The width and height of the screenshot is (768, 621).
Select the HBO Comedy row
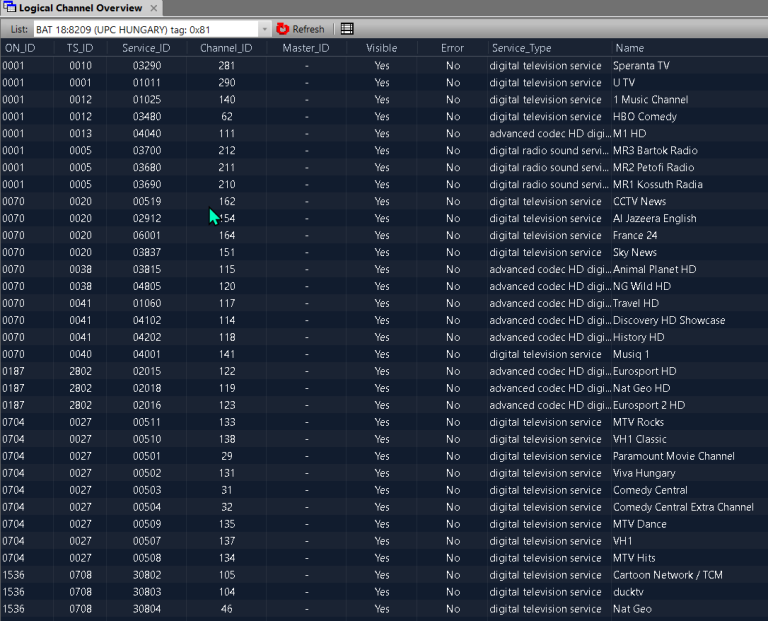384,117
